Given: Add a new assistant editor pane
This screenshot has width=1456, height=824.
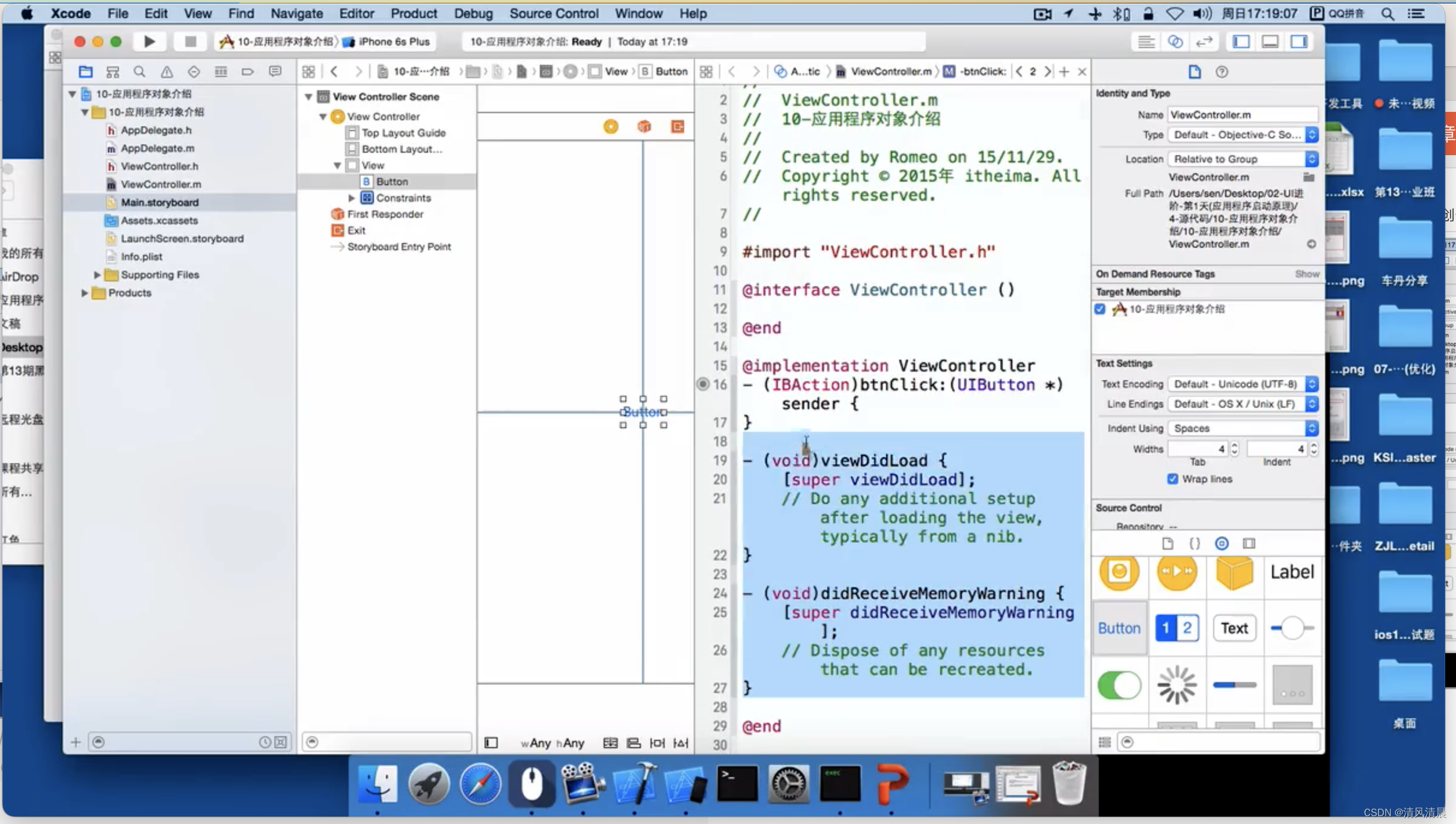Looking at the screenshot, I should [1064, 72].
